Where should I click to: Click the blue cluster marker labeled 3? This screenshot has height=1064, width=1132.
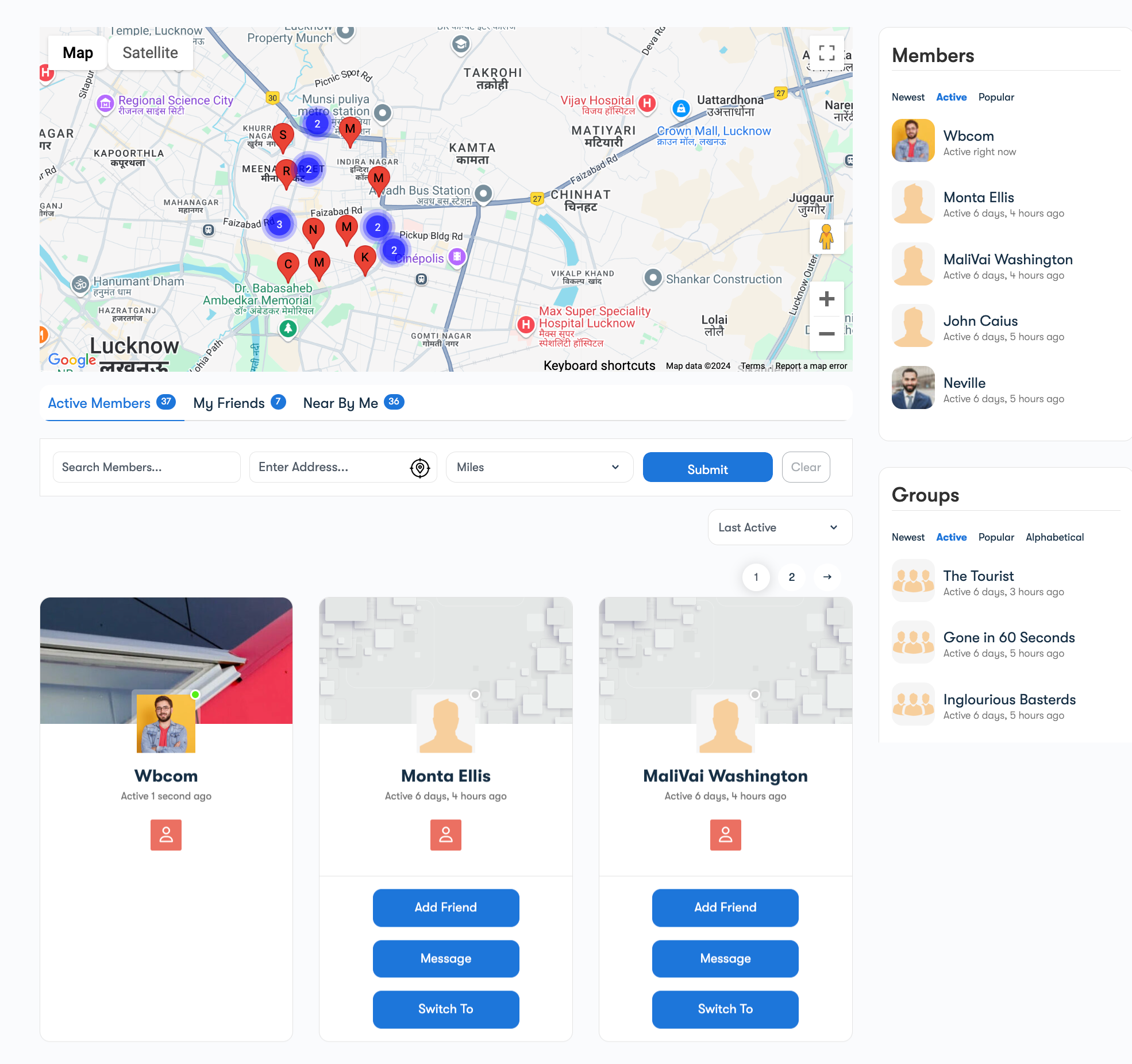coord(279,224)
